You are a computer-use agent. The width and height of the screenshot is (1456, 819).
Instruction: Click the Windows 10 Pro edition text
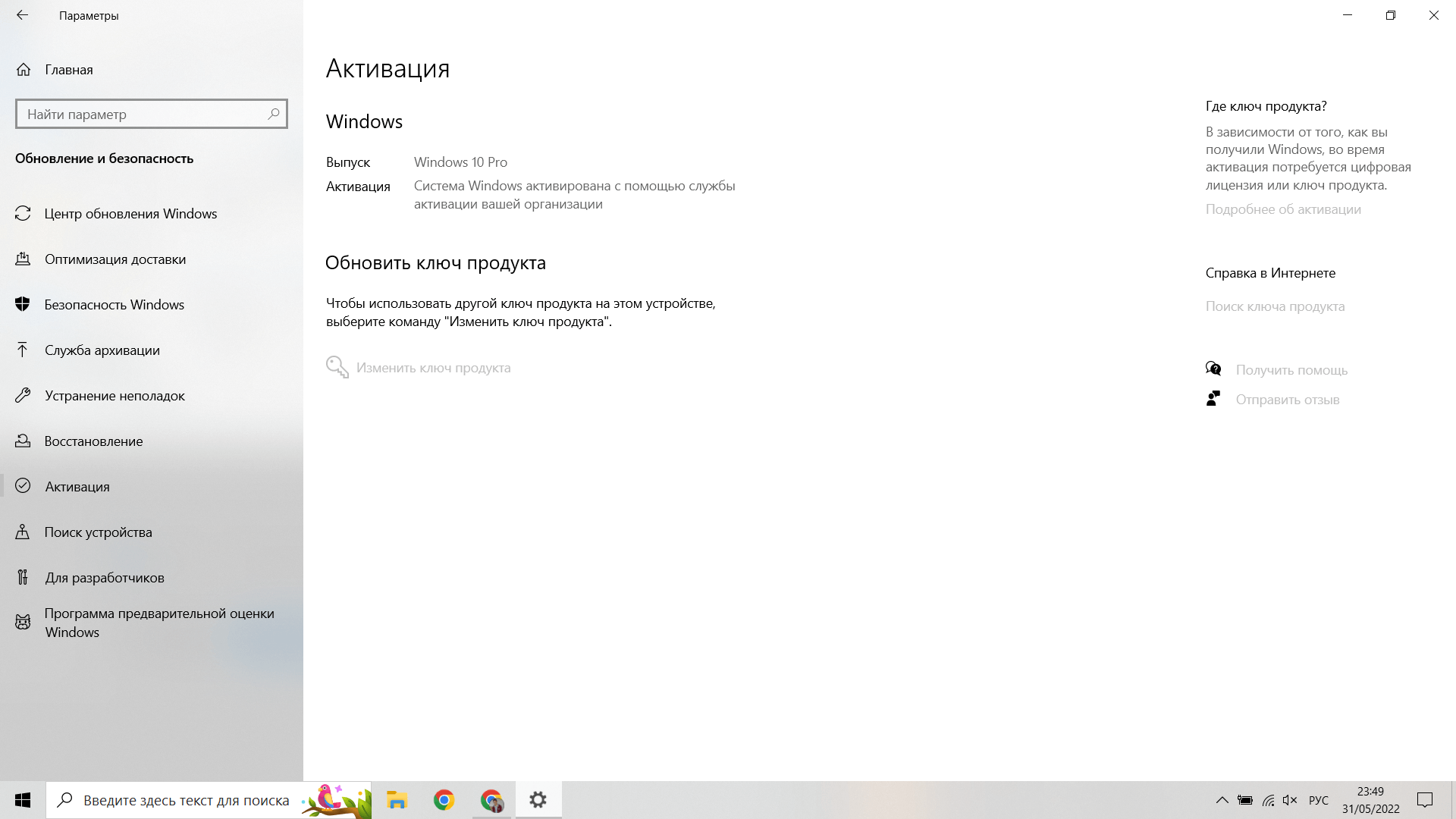pyautogui.click(x=460, y=162)
